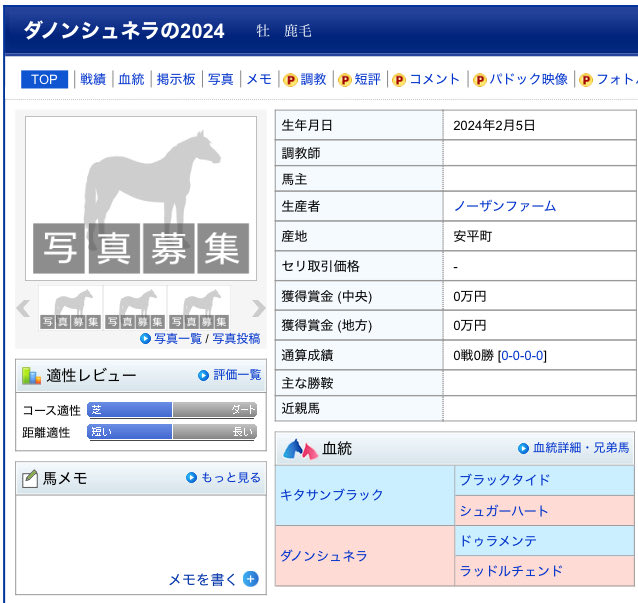Open grandsire ブラックタイド
Image resolution: width=638 pixels, height=603 pixels.
click(505, 480)
